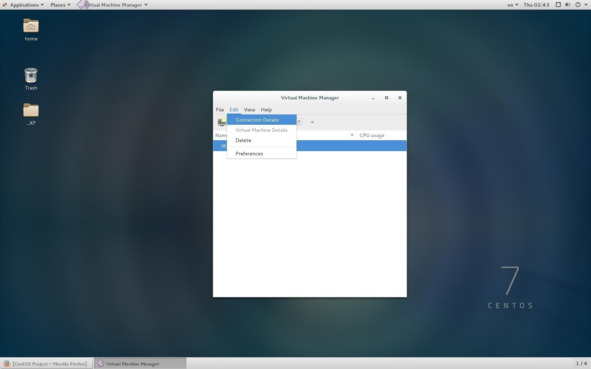Open the File menu
Screen dimensions: 591x369
pyautogui.click(x=220, y=110)
